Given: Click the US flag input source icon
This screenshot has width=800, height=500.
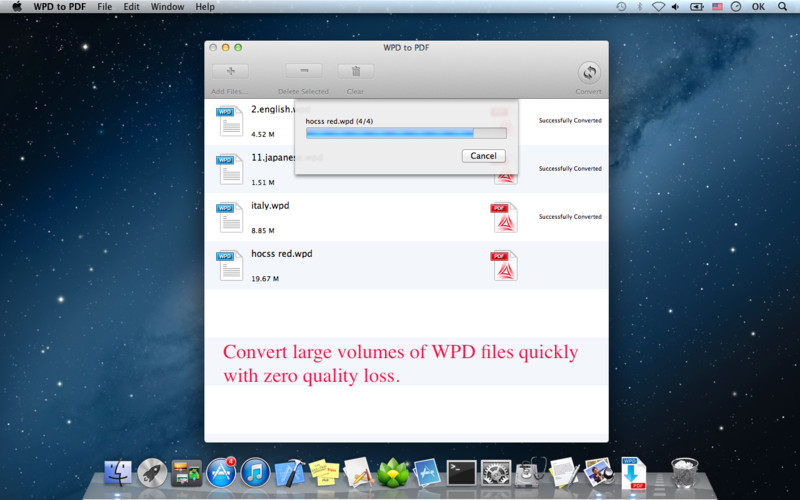Looking at the screenshot, I should [717, 7].
